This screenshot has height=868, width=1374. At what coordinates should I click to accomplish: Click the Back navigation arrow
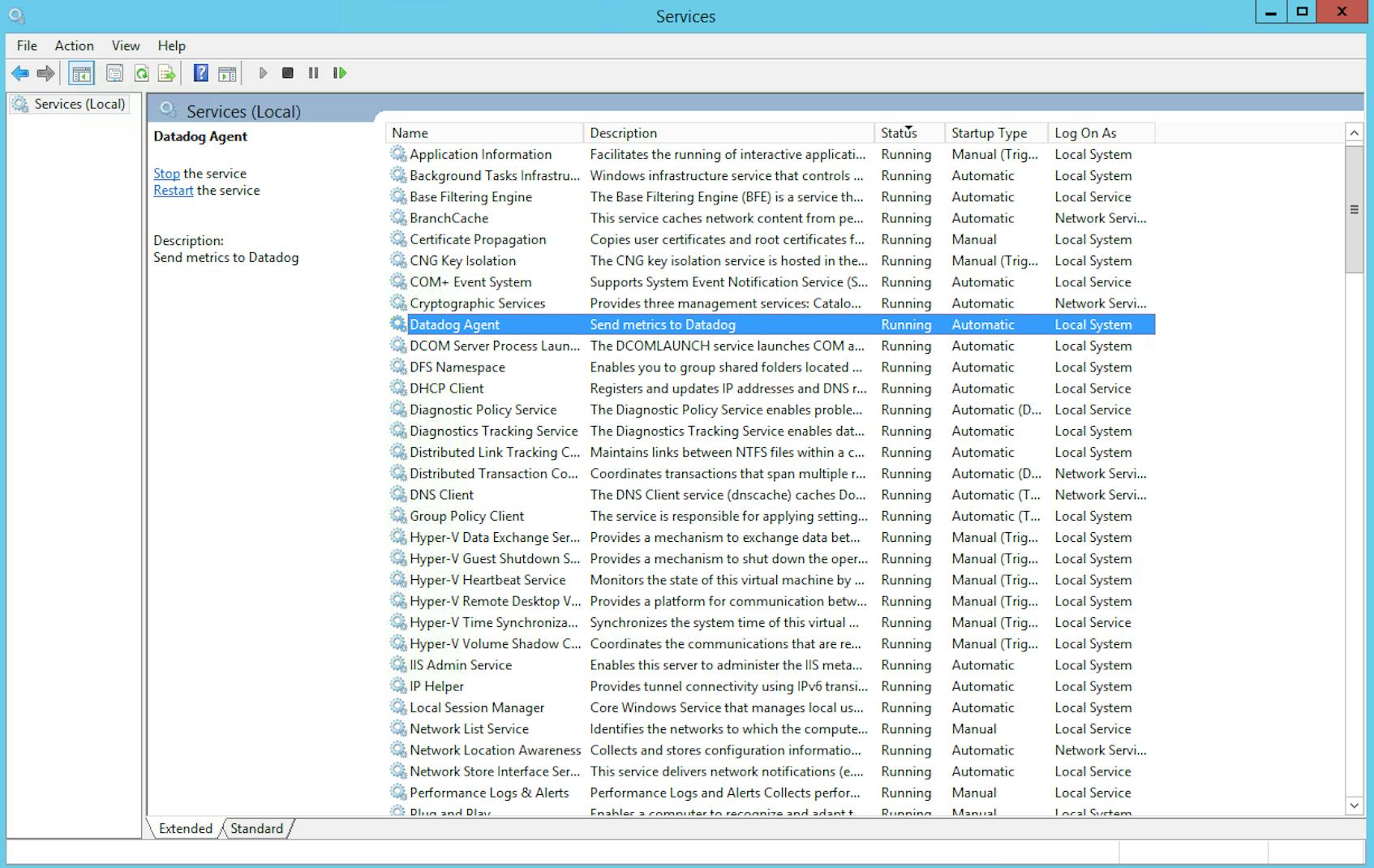click(20, 73)
